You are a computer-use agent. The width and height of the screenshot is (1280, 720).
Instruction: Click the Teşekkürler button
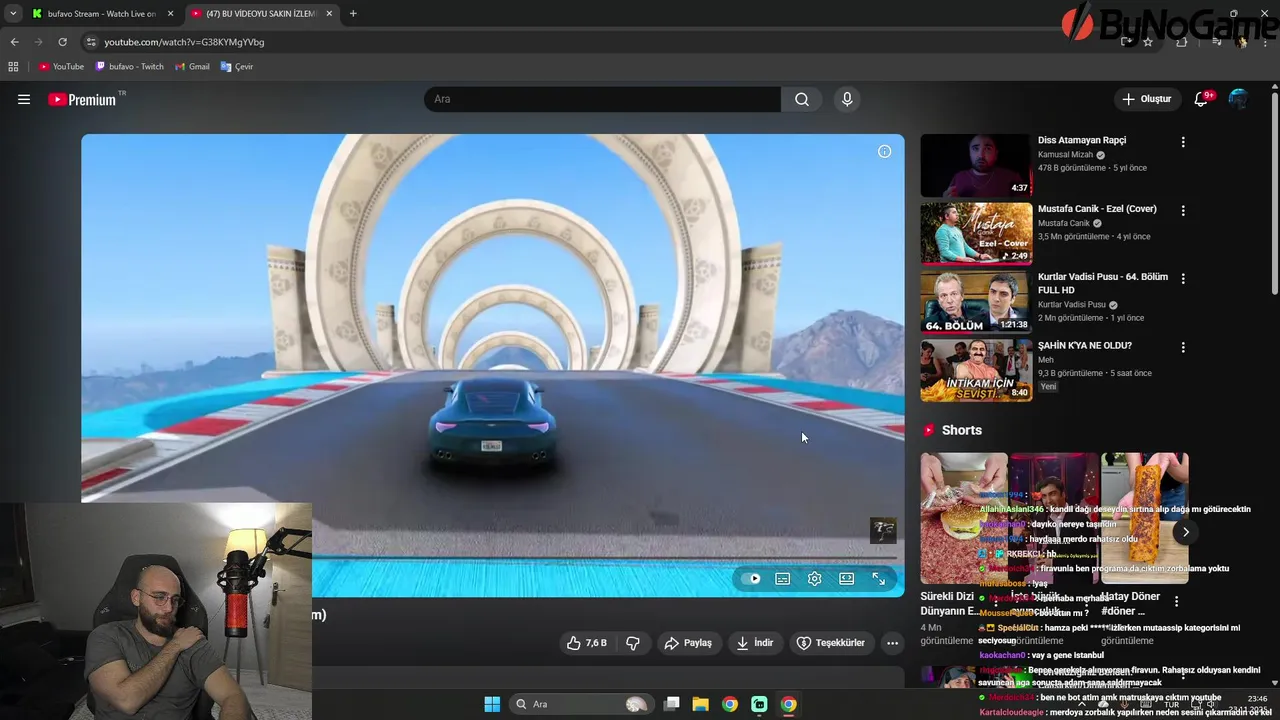[830, 643]
